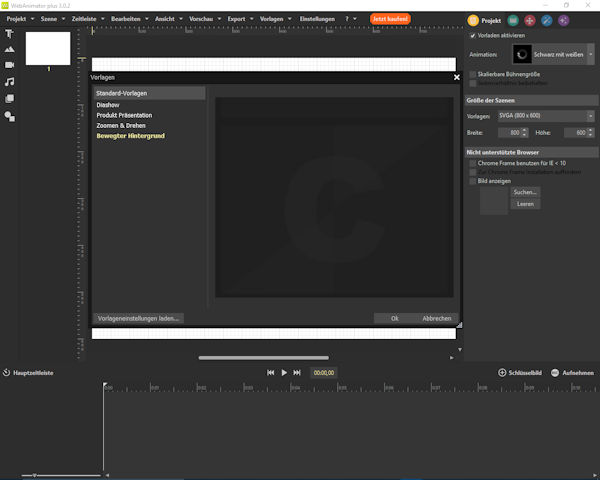Toggle the disabled Chrome Frame Installation checkbox
Viewport: 600px width, 480px height.
point(473,172)
